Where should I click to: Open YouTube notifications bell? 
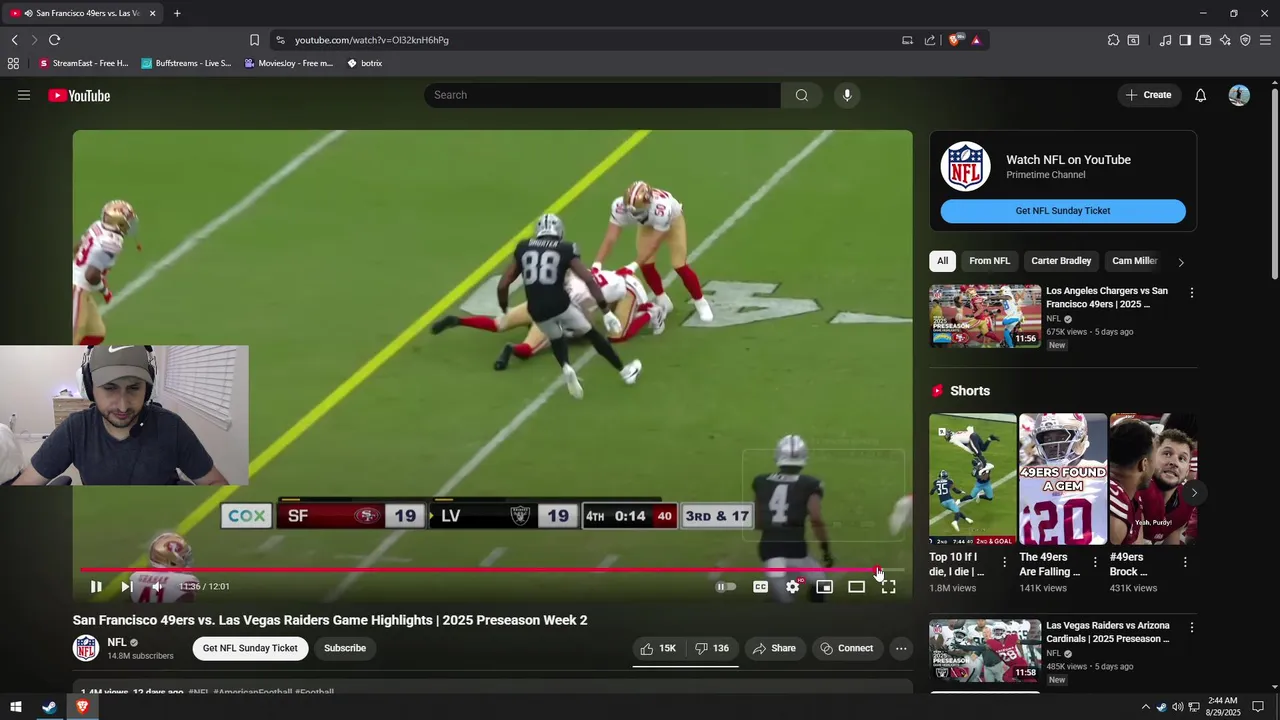click(1201, 95)
